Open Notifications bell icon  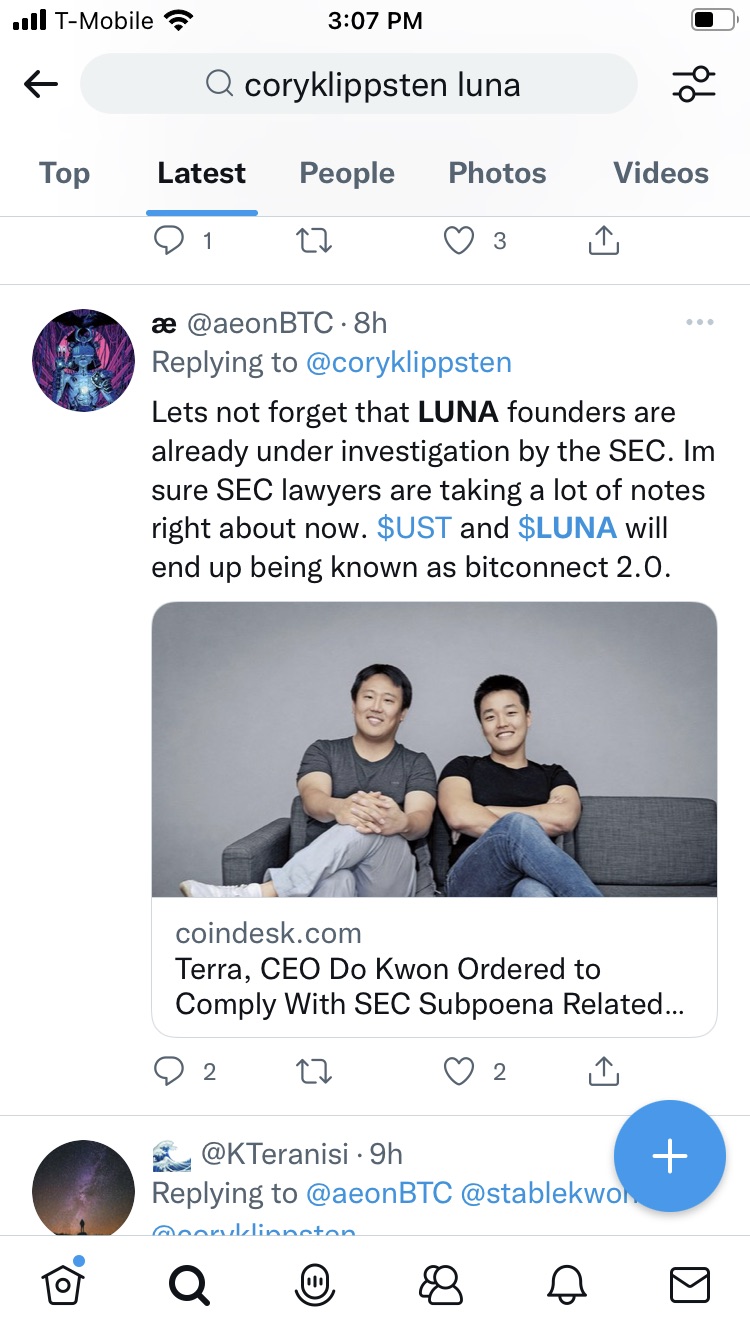(x=565, y=1284)
